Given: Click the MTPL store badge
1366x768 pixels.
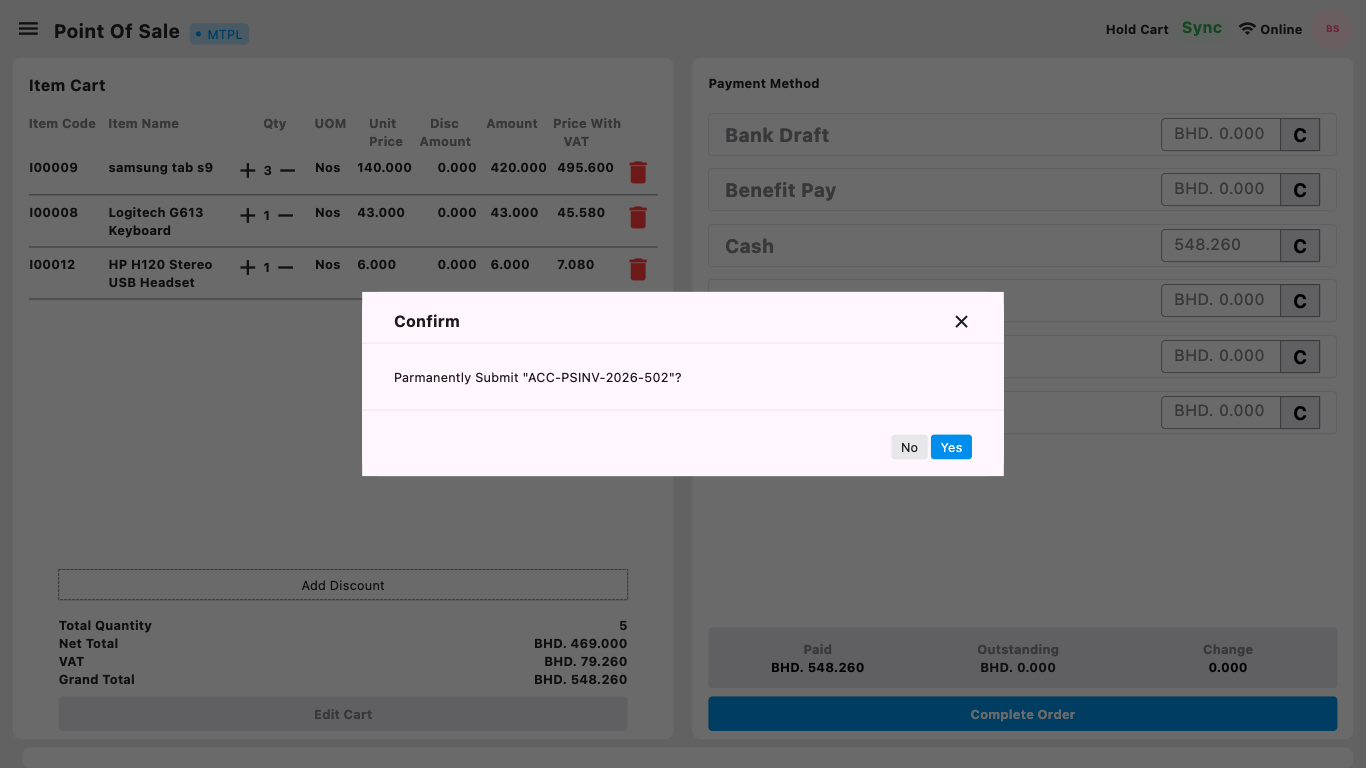Looking at the screenshot, I should (219, 33).
